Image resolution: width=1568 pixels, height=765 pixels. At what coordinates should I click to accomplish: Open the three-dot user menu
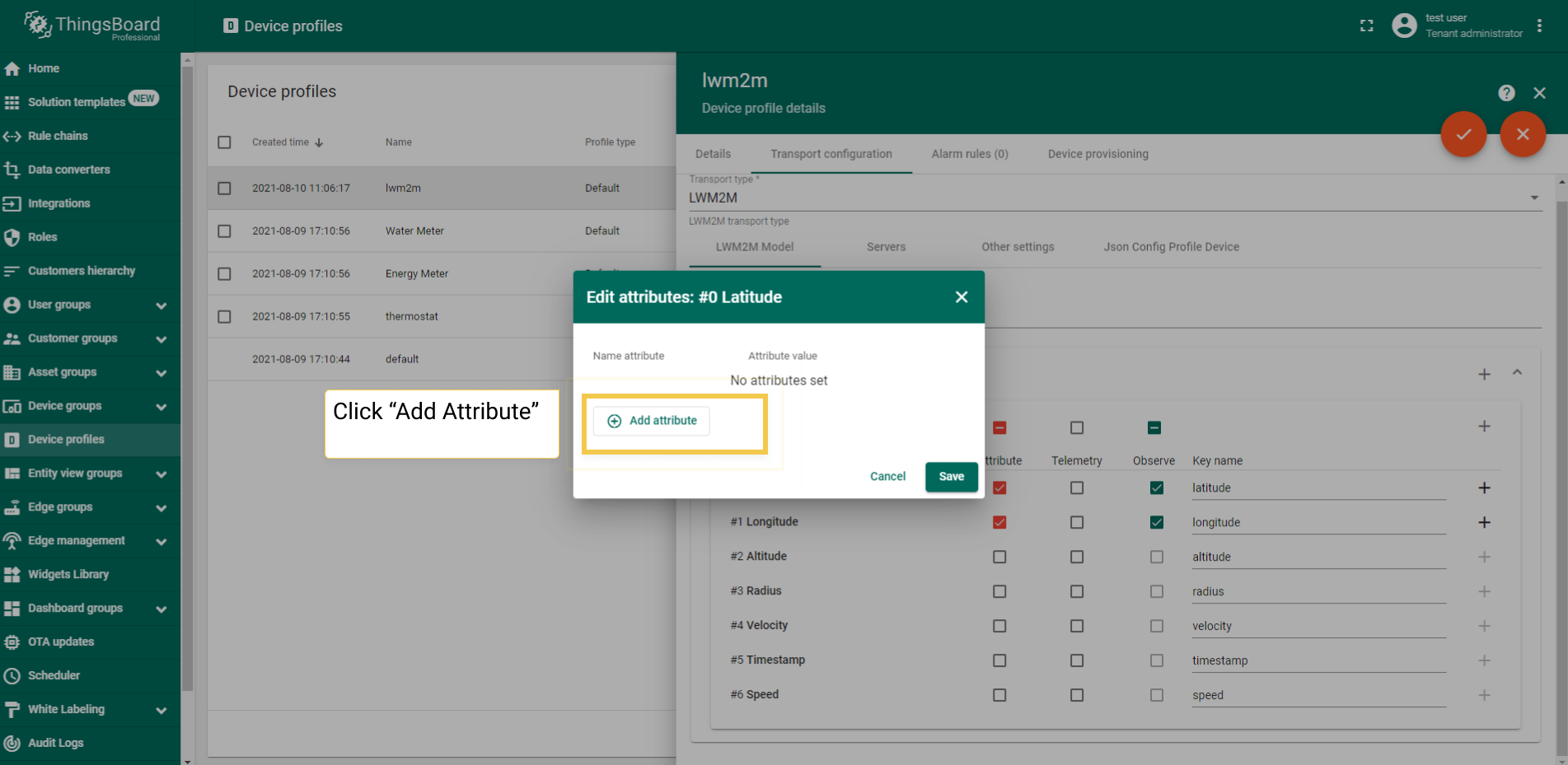[1539, 26]
